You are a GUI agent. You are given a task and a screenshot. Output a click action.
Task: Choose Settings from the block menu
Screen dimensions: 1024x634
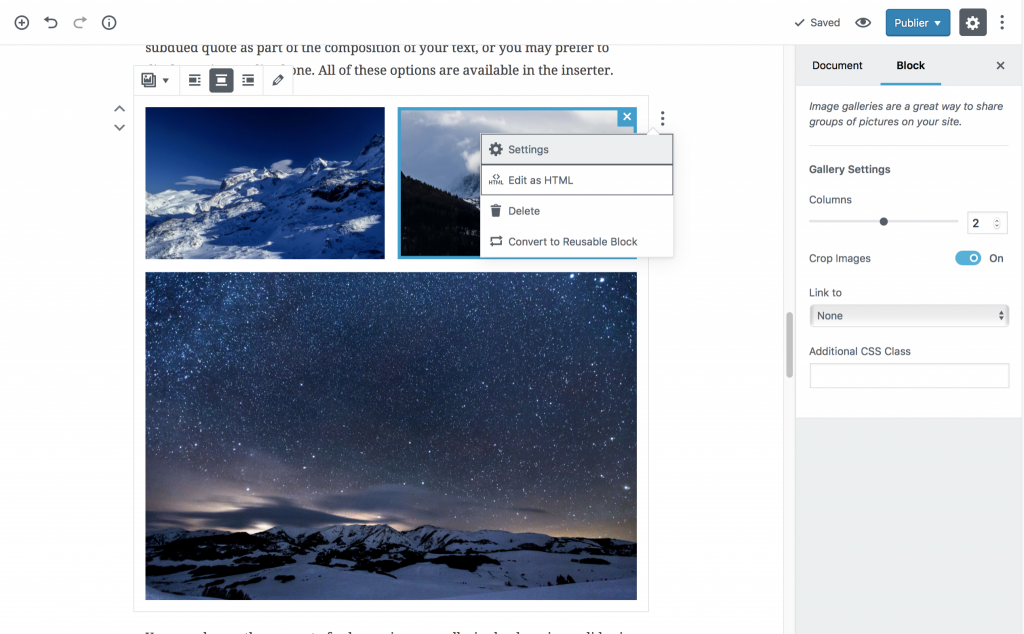pyautogui.click(x=577, y=150)
